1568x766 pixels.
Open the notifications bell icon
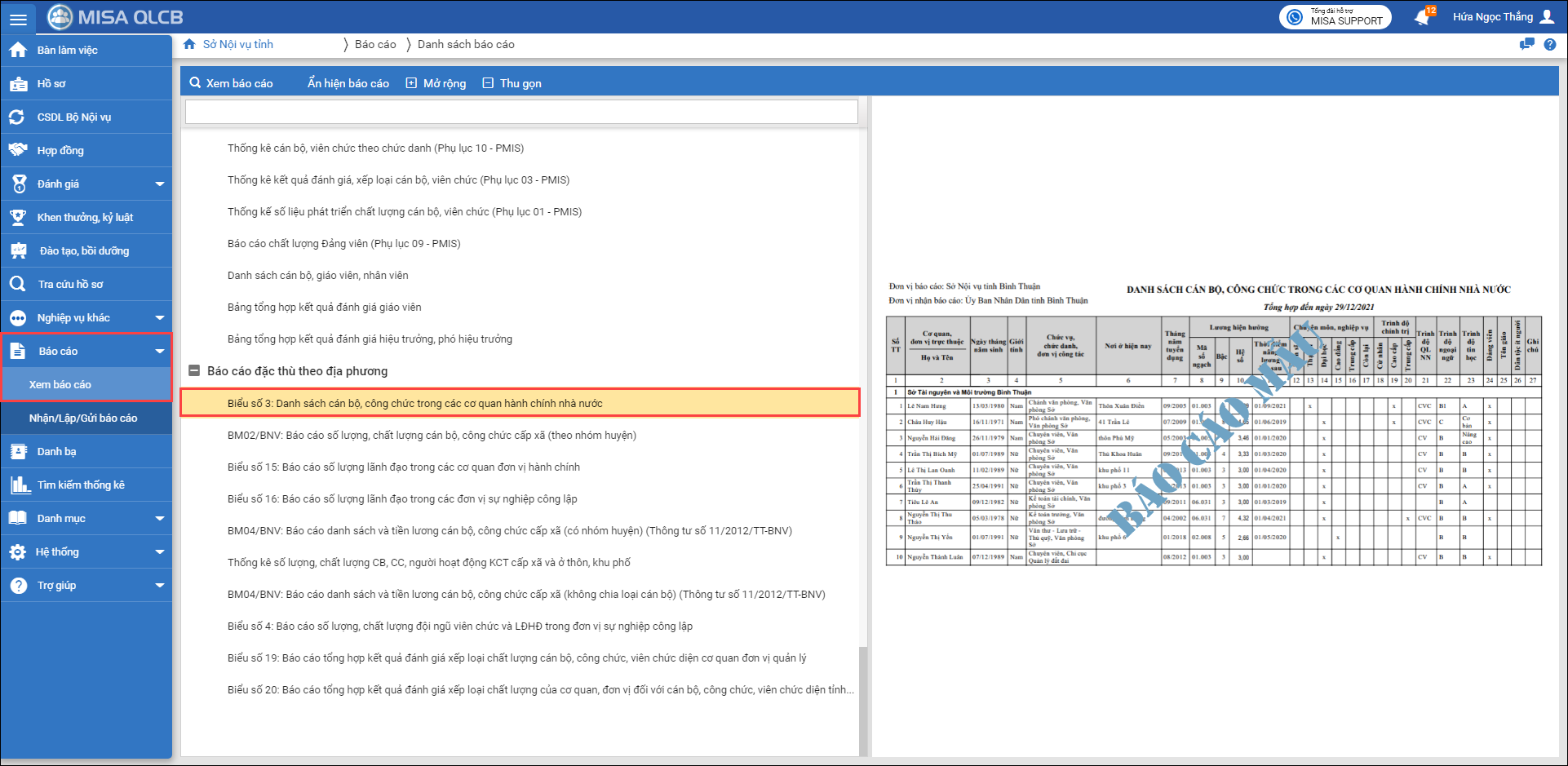1423,17
